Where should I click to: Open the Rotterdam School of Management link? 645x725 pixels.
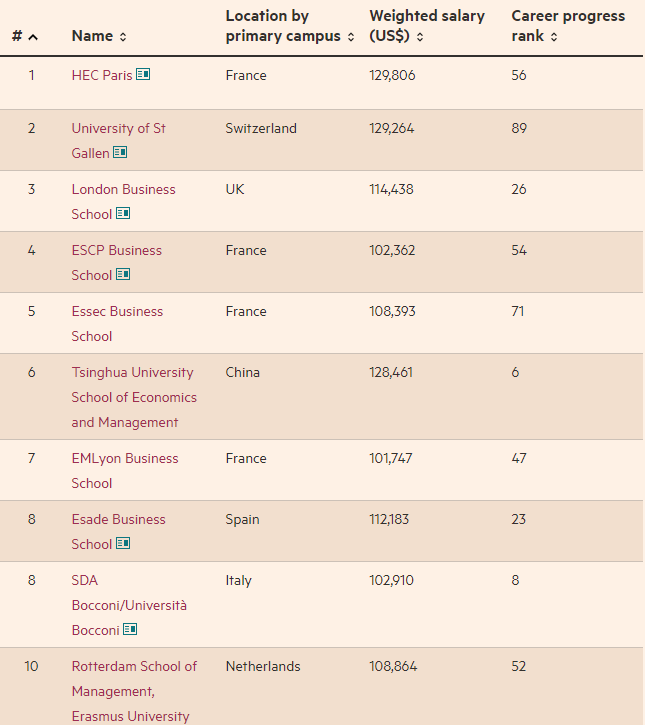134,667
